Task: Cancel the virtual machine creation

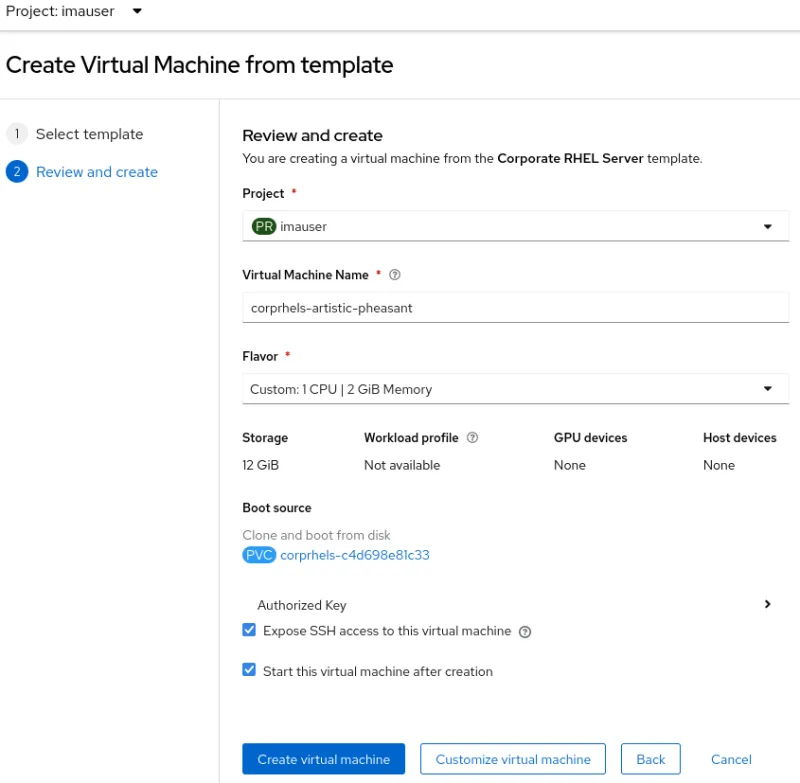Action: coord(731,759)
